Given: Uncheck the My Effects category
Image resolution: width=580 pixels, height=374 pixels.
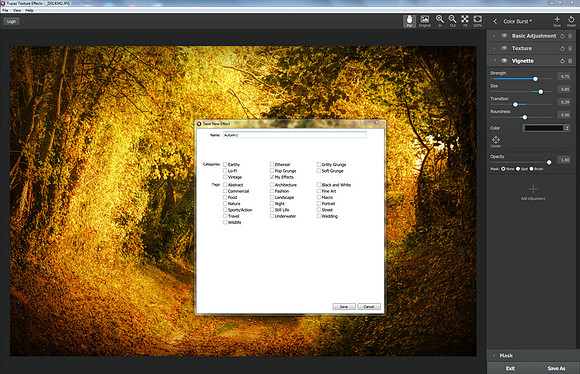Looking at the screenshot, I should [x=272, y=177].
